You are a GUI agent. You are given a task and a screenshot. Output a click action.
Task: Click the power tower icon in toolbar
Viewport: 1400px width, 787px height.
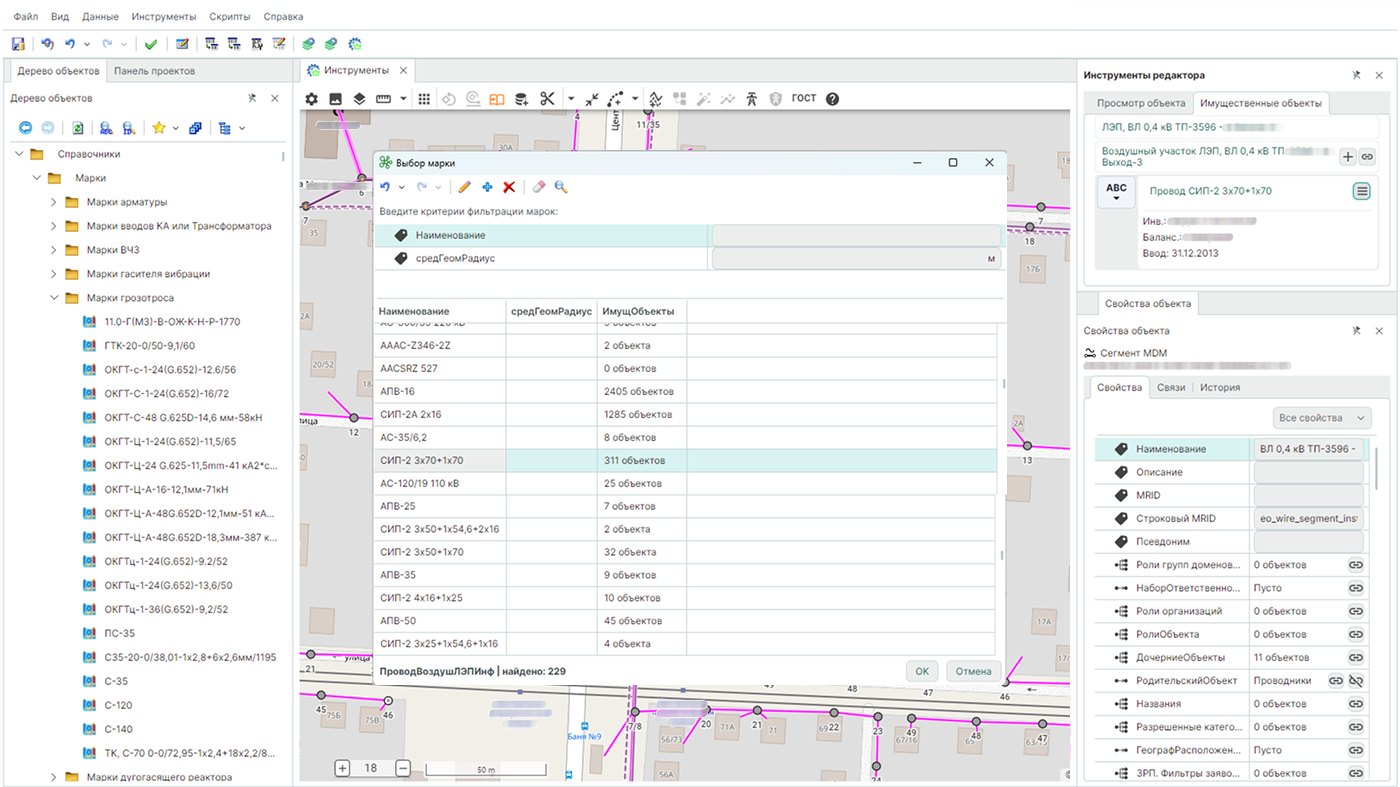pyautogui.click(x=752, y=99)
